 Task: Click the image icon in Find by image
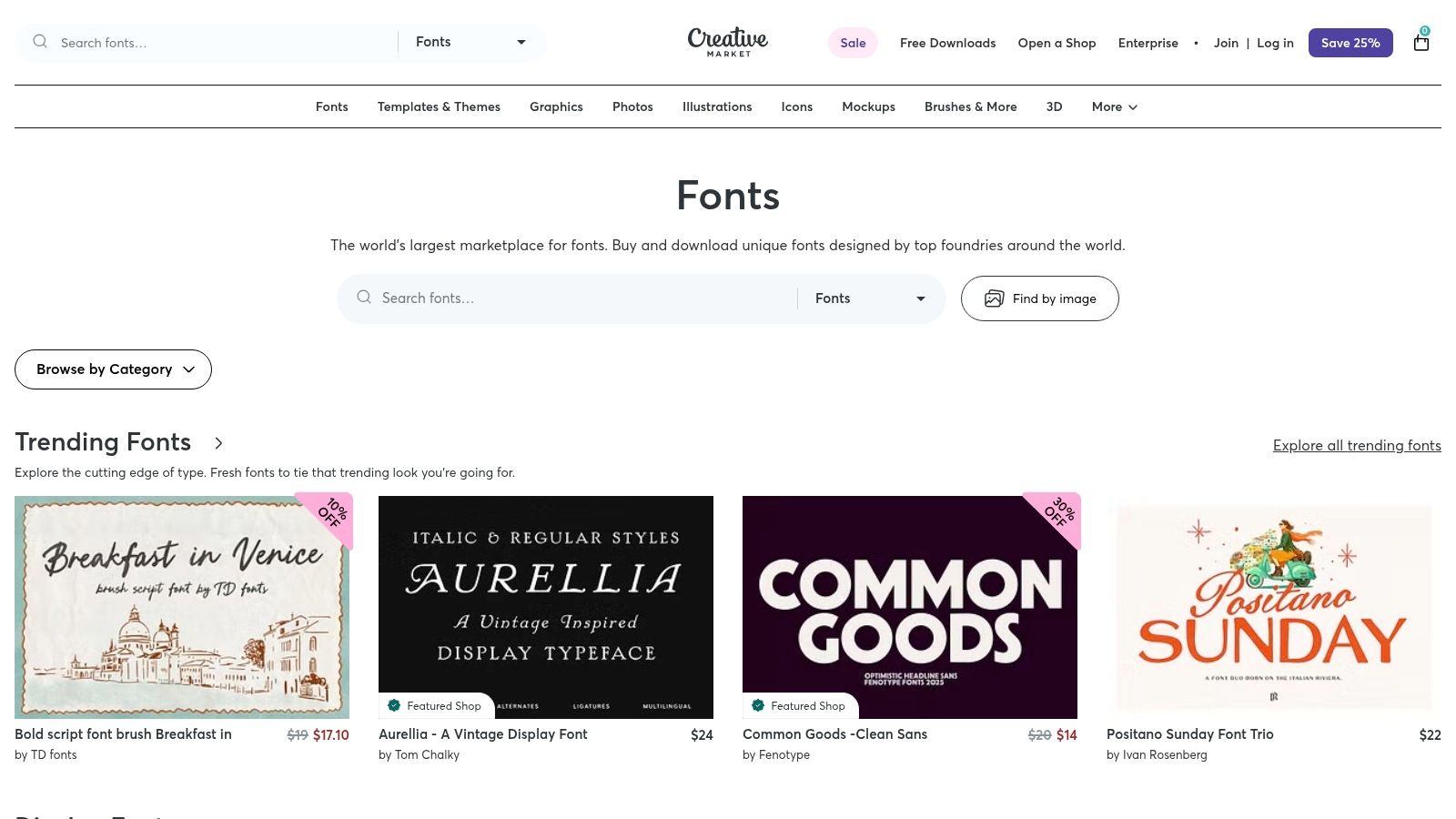click(994, 298)
